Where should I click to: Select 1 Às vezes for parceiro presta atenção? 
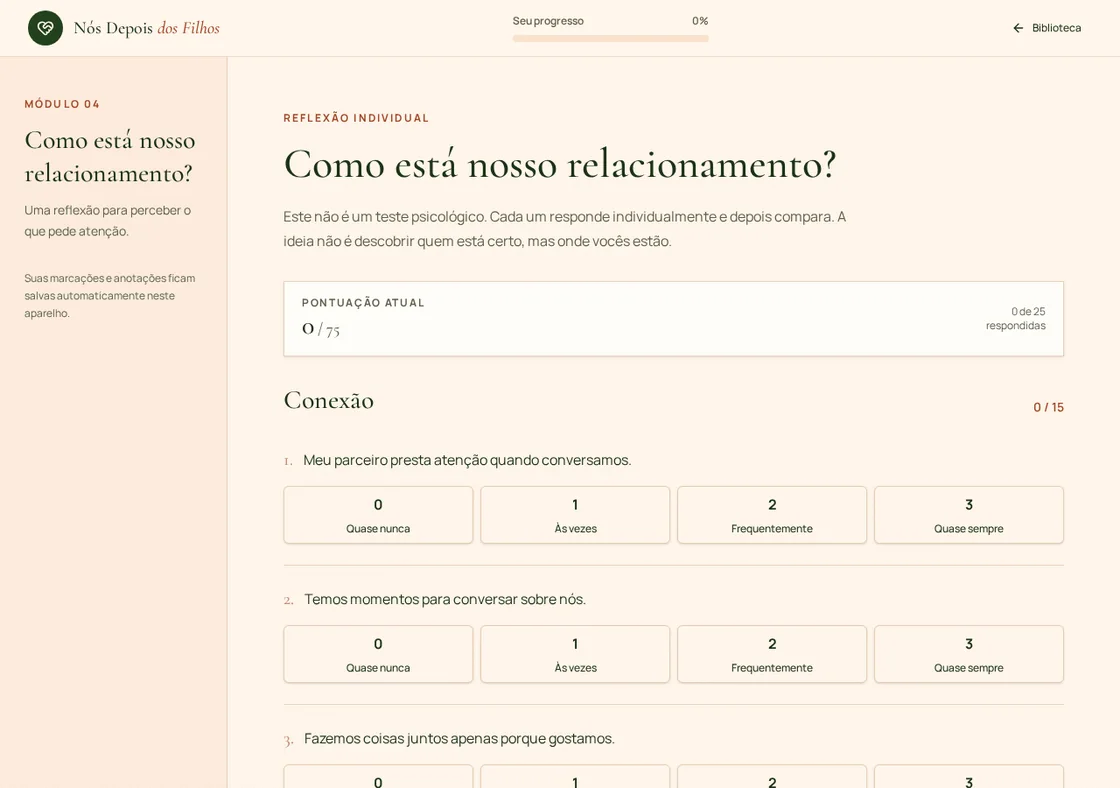(575, 515)
